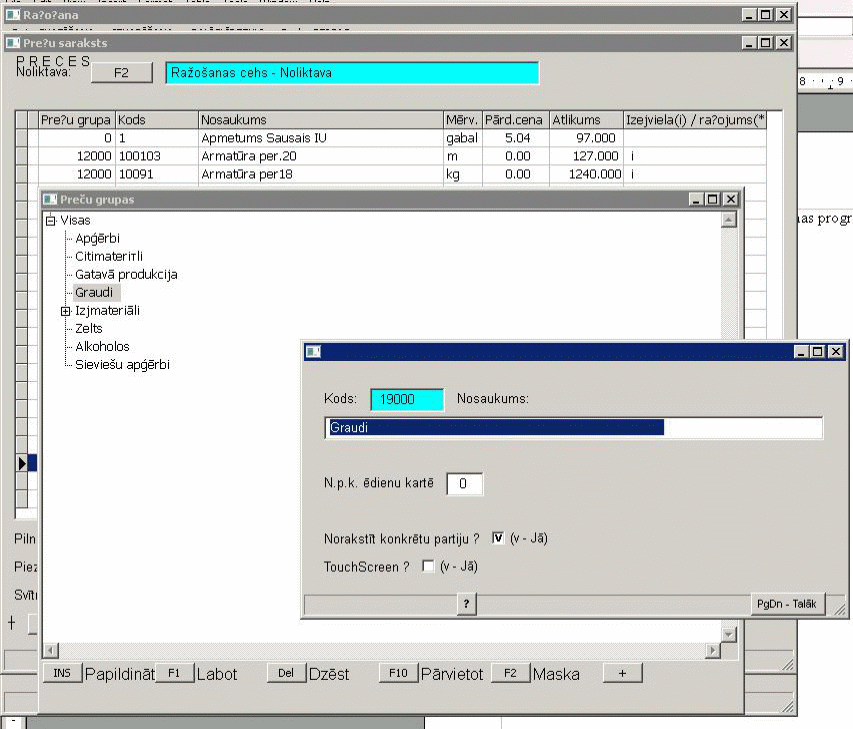Screen dimensions: 853x729
Task: Click the F1 button for Labot
Action: pos(174,673)
